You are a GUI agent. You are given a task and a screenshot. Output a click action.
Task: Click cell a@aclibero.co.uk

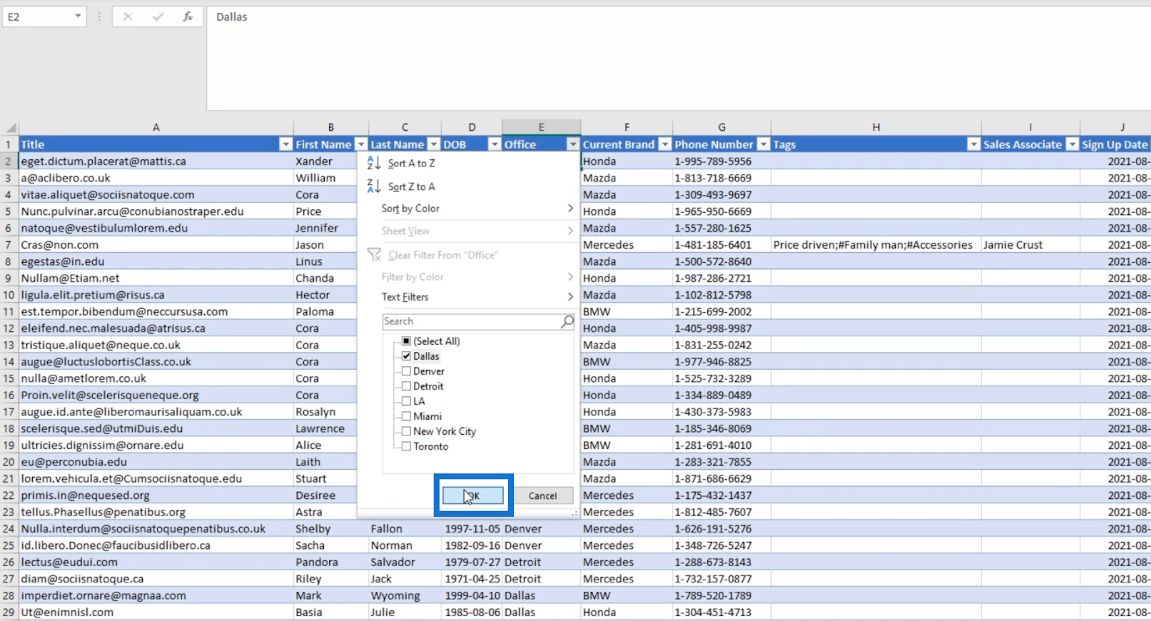click(x=156, y=178)
